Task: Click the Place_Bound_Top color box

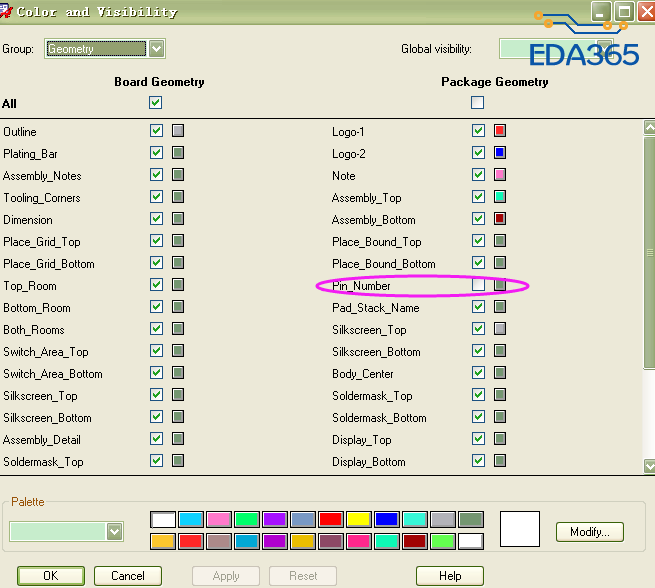Action: [500, 241]
